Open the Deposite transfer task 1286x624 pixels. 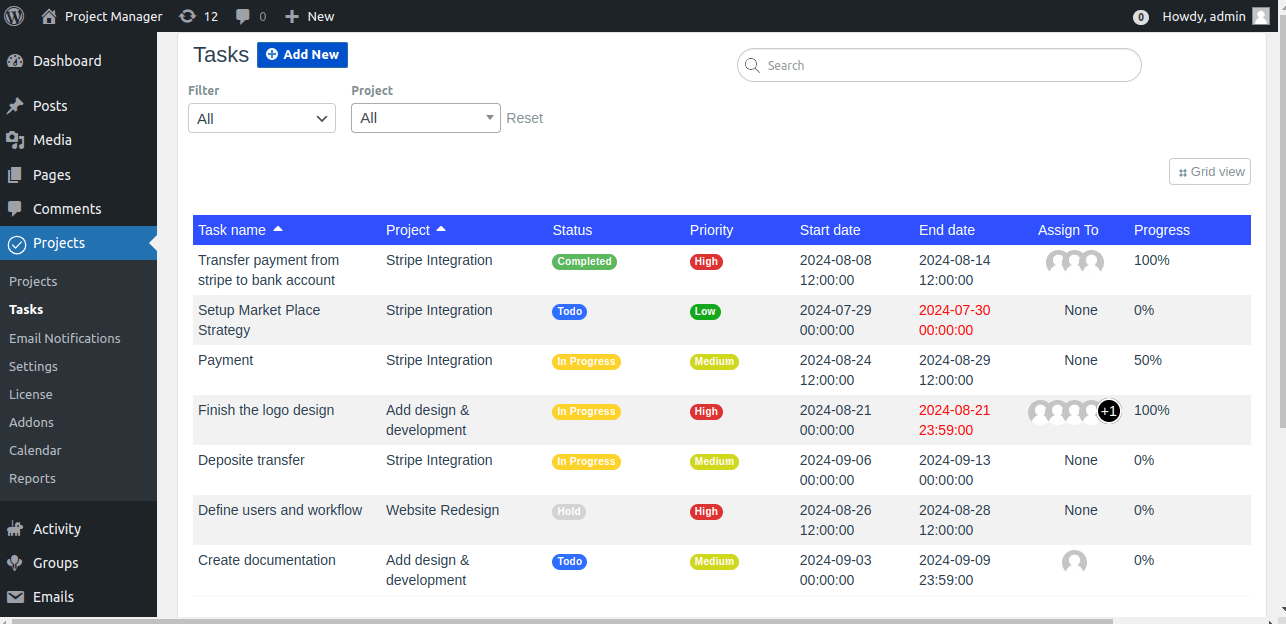(251, 460)
